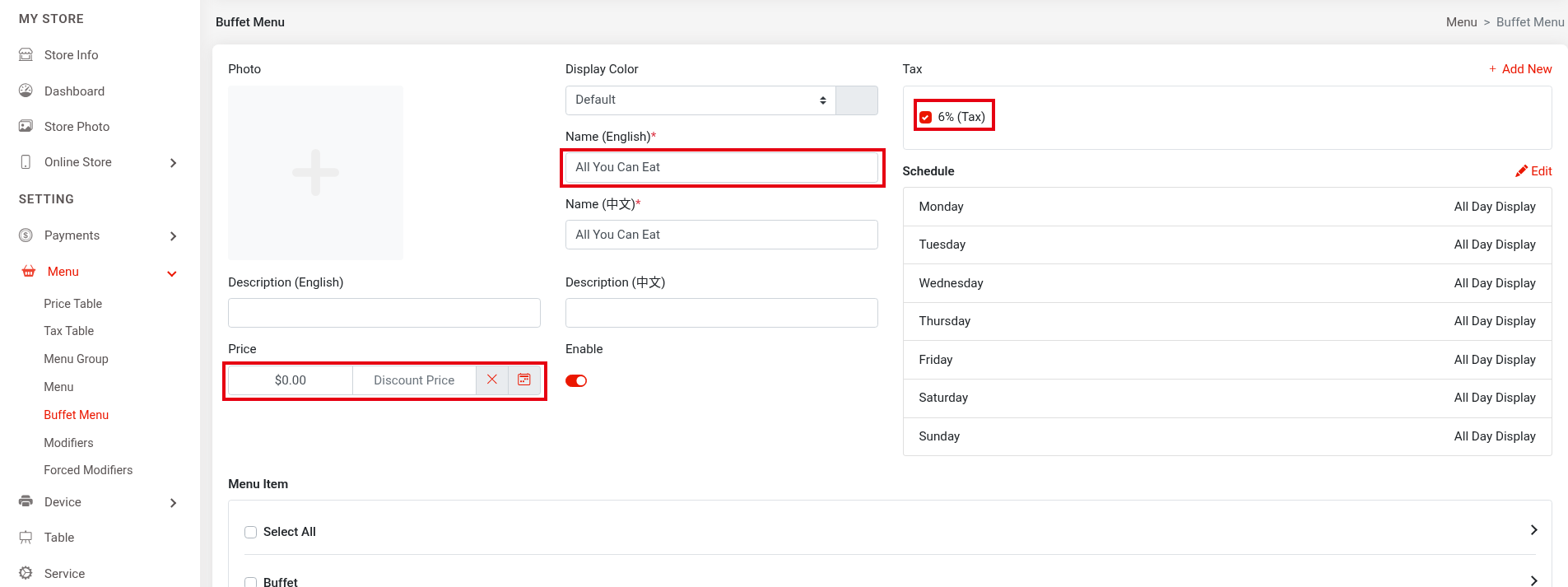Click the Dashboard gauge icon
Image resolution: width=1568 pixels, height=587 pixels.
pos(26,91)
